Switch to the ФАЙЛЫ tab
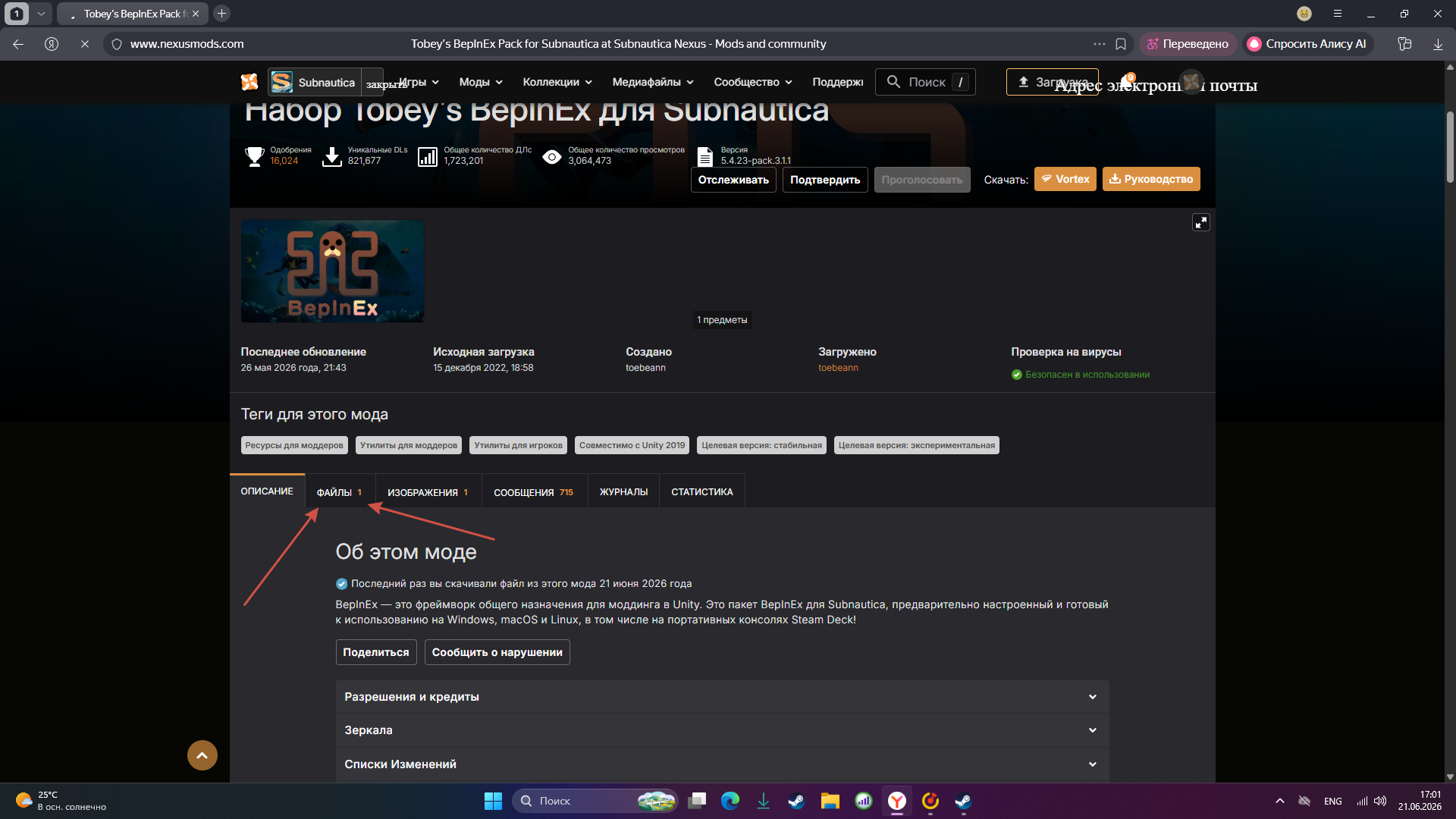Screen dimensions: 1456x819 340,492
